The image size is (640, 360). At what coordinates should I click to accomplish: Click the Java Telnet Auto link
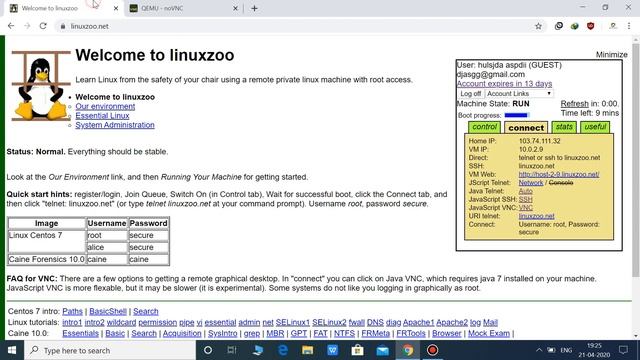[x=526, y=191]
